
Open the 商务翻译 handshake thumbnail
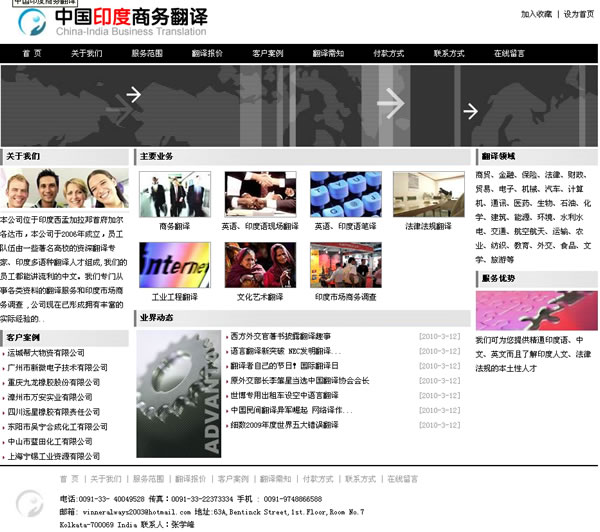(x=174, y=194)
